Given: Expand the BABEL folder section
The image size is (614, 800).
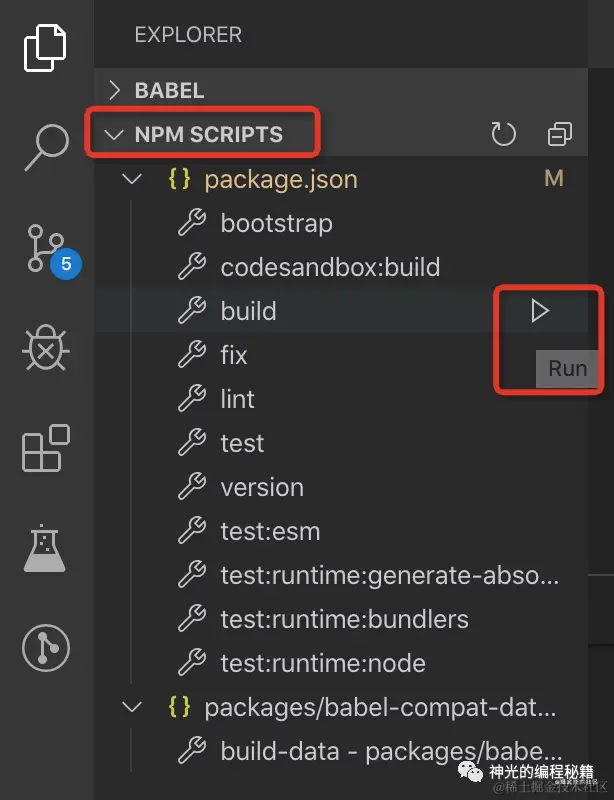Looking at the screenshot, I should pyautogui.click(x=169, y=90).
